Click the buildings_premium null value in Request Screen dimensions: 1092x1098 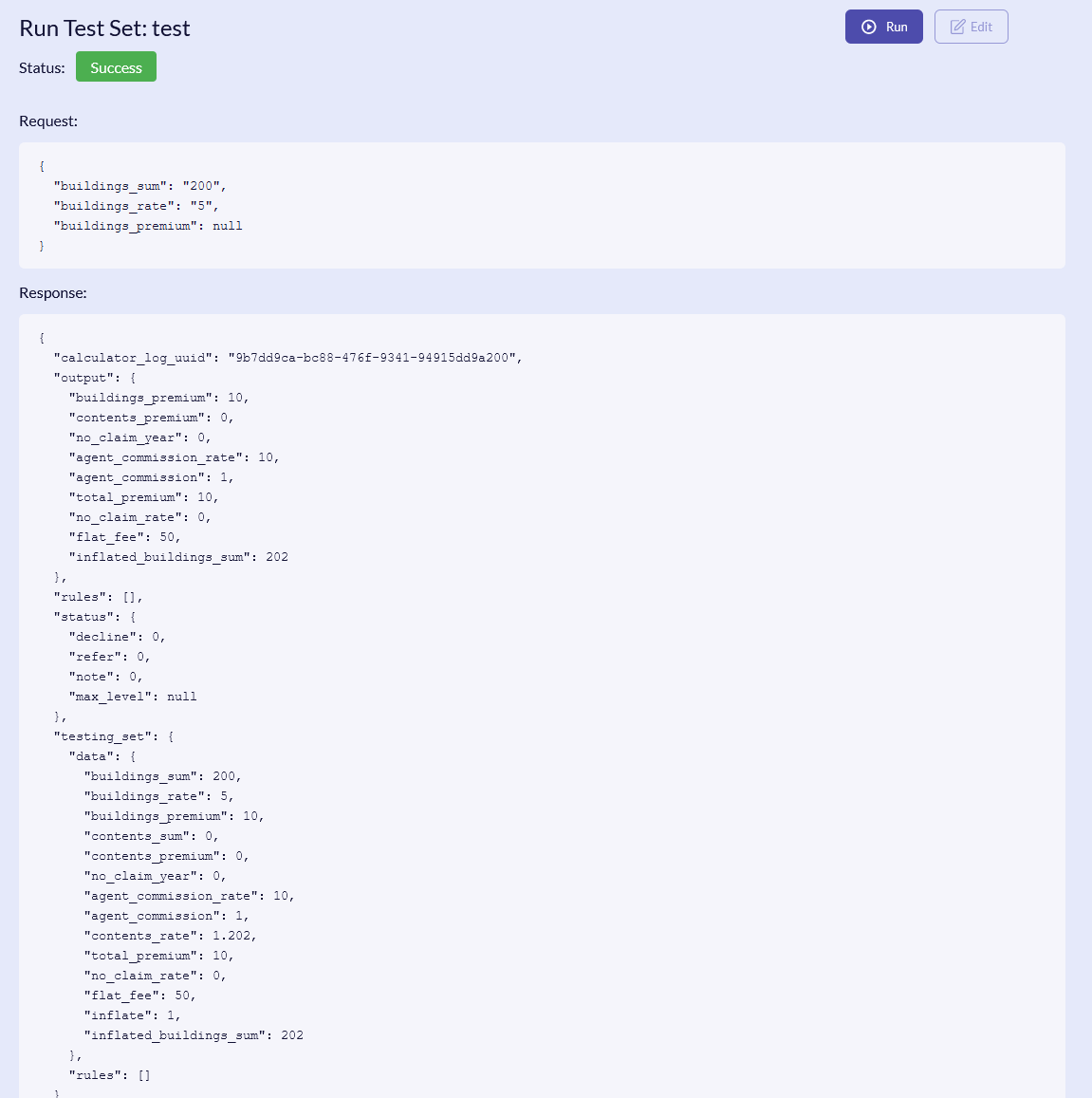(228, 226)
